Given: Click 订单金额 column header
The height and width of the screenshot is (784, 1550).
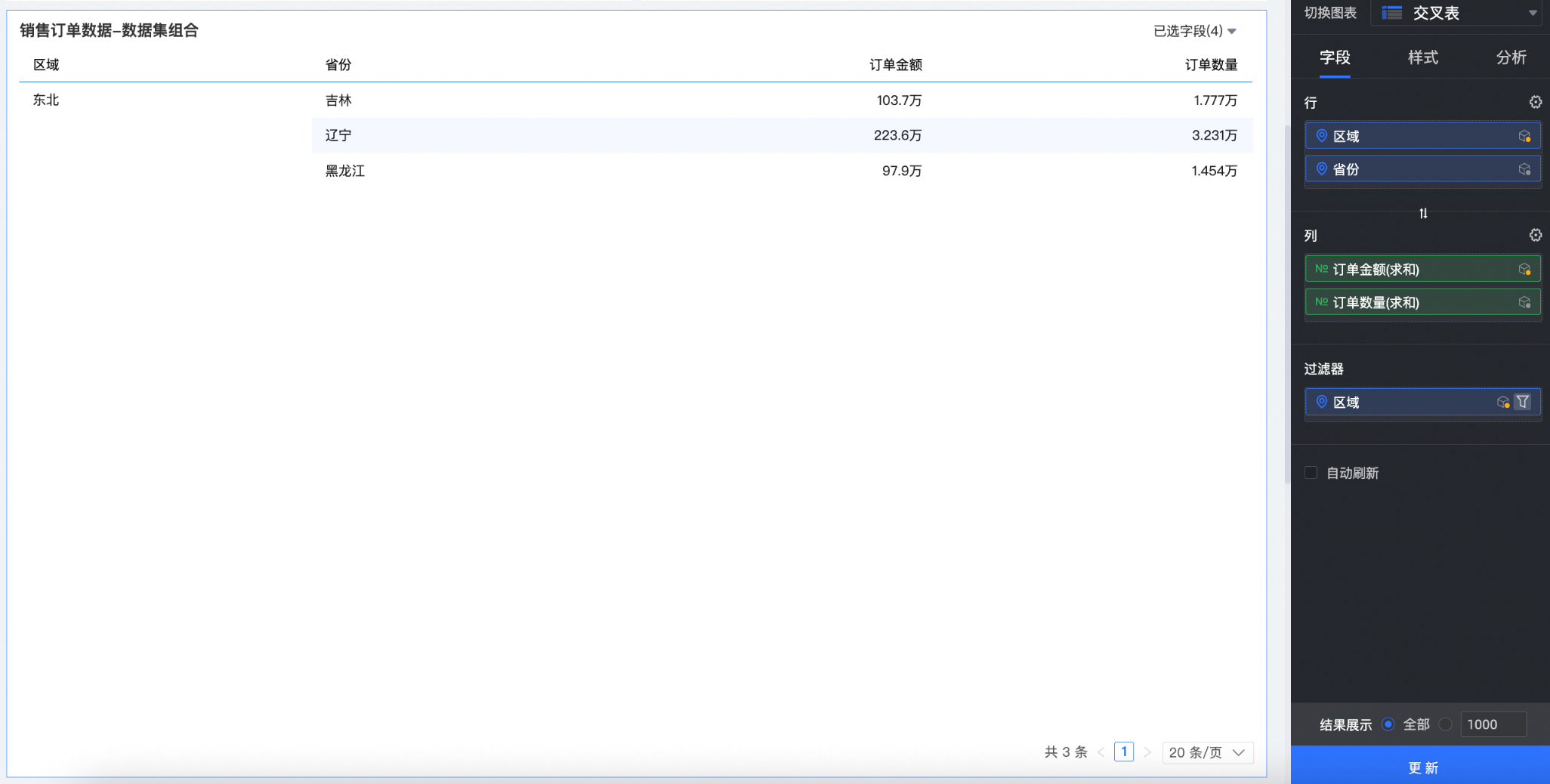Looking at the screenshot, I should [x=896, y=65].
